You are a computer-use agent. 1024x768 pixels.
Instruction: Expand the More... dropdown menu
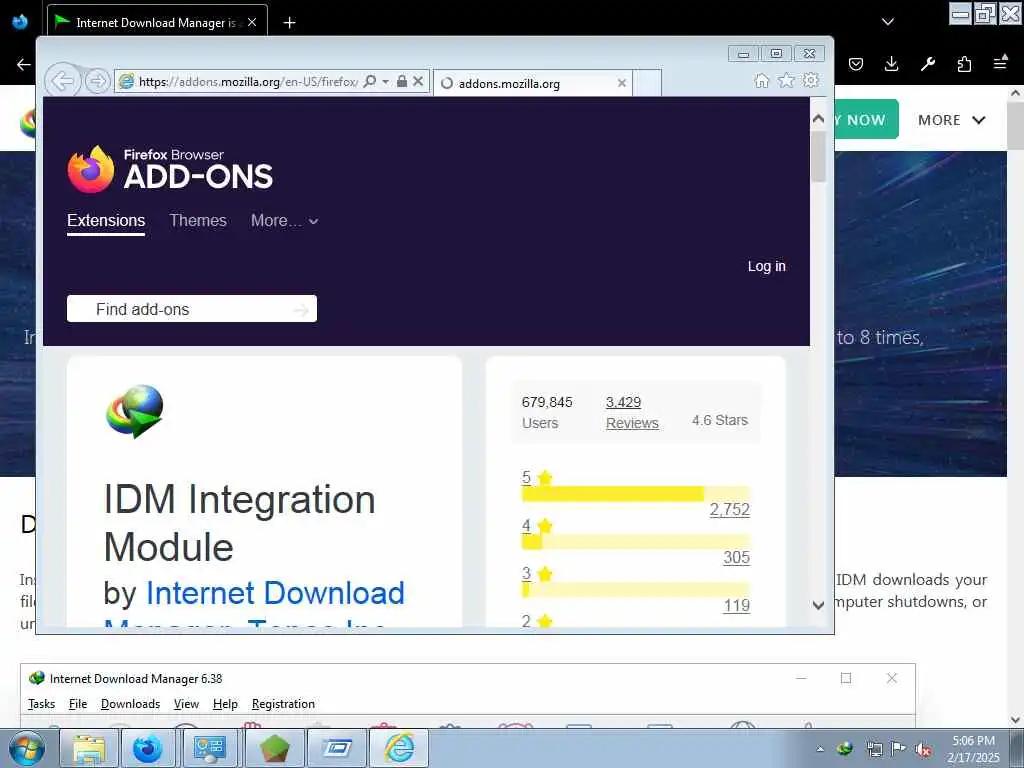click(x=285, y=221)
